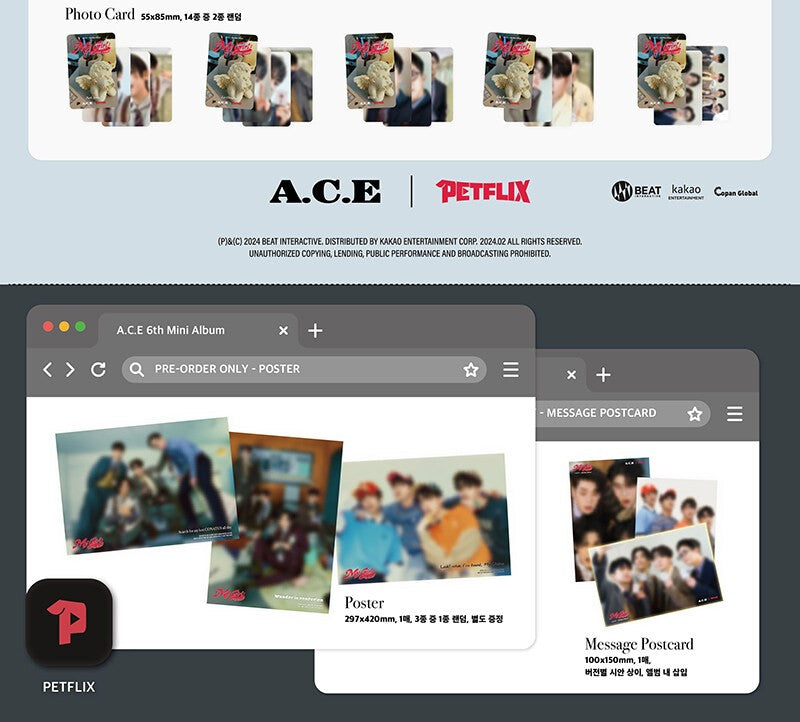The height and width of the screenshot is (722, 800).
Task: Click the 2024 BEAT INTERACTIVE copyright line
Action: click(400, 241)
